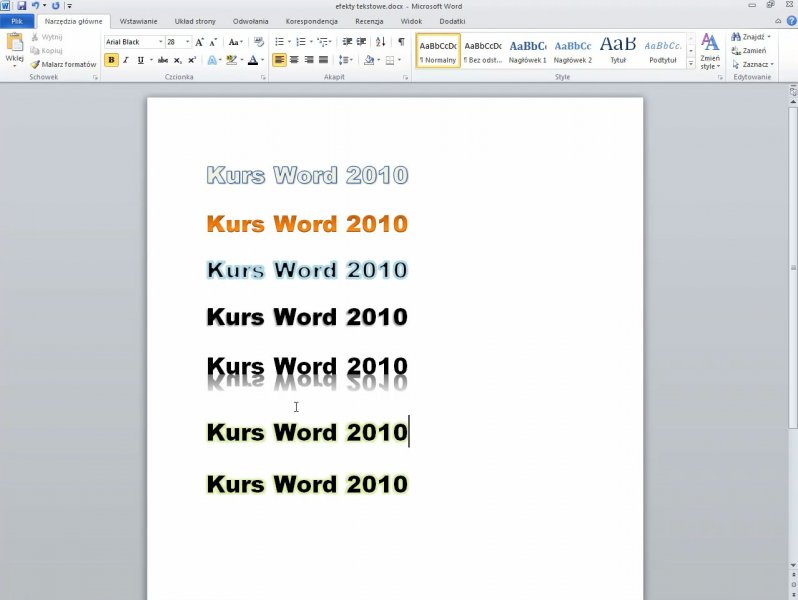Click the Clear Formatting icon
The height and width of the screenshot is (600, 798).
[259, 42]
